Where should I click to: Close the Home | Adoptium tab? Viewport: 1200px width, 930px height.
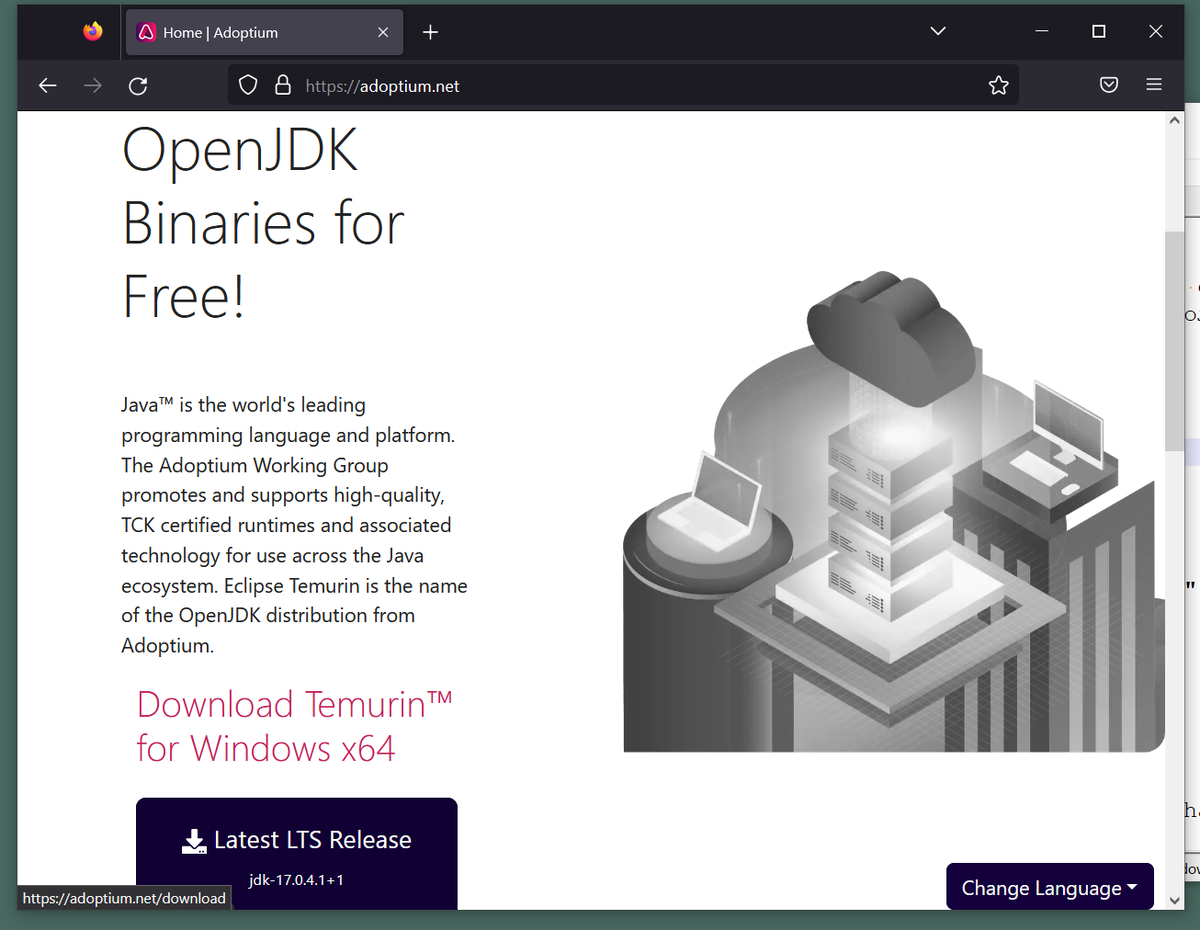coord(383,32)
